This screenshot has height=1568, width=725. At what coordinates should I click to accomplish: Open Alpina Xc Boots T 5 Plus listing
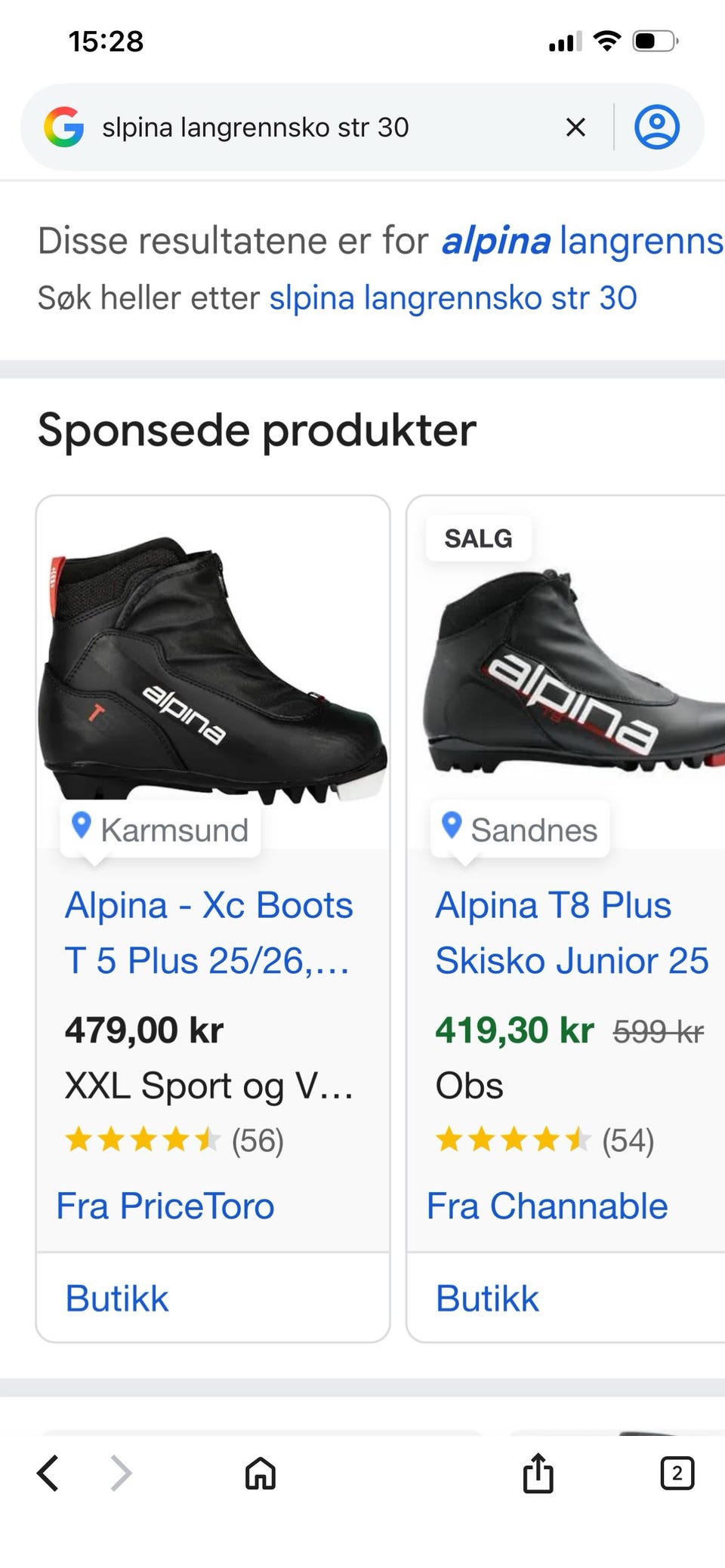click(208, 932)
